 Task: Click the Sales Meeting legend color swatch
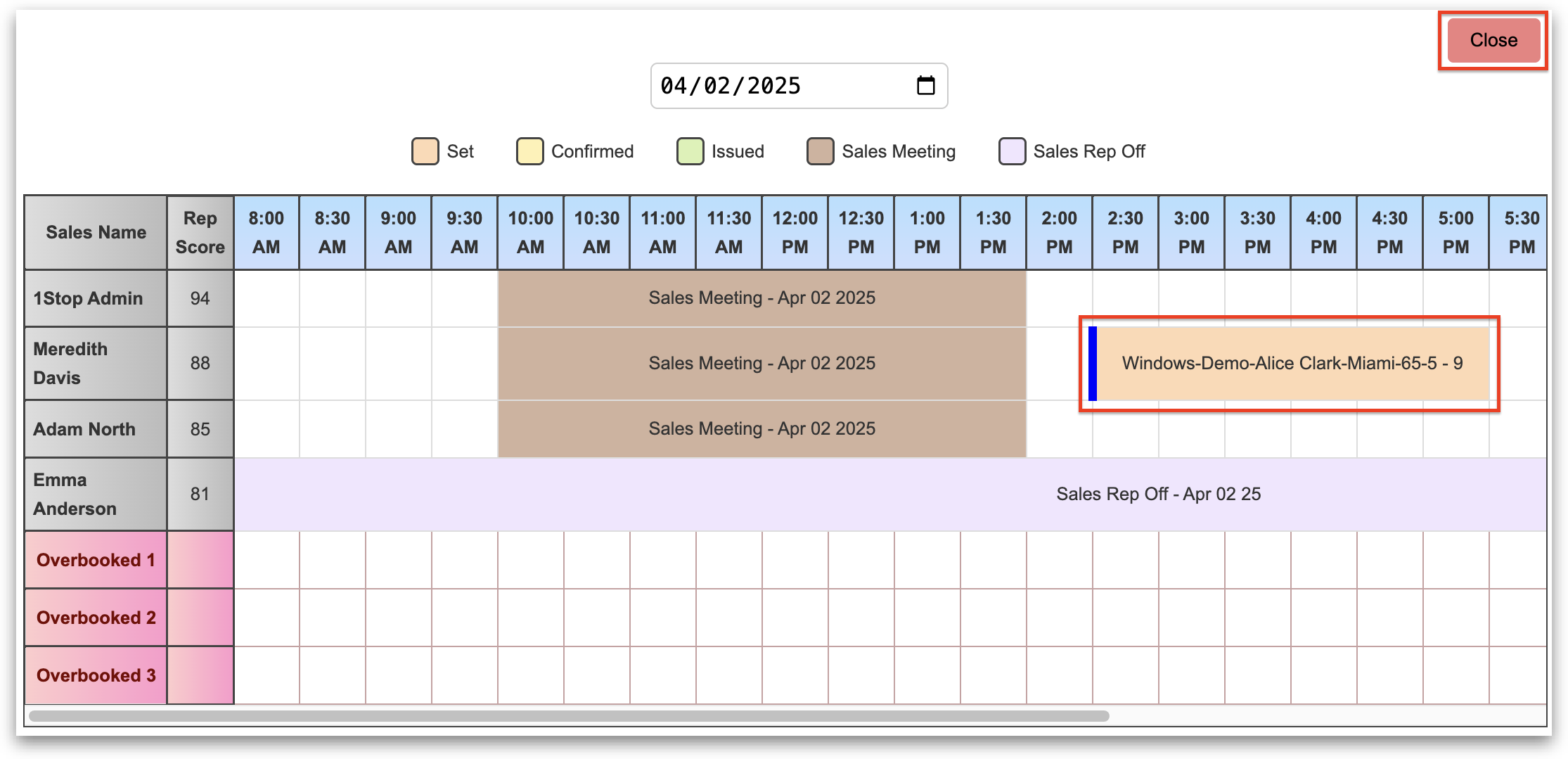[820, 151]
